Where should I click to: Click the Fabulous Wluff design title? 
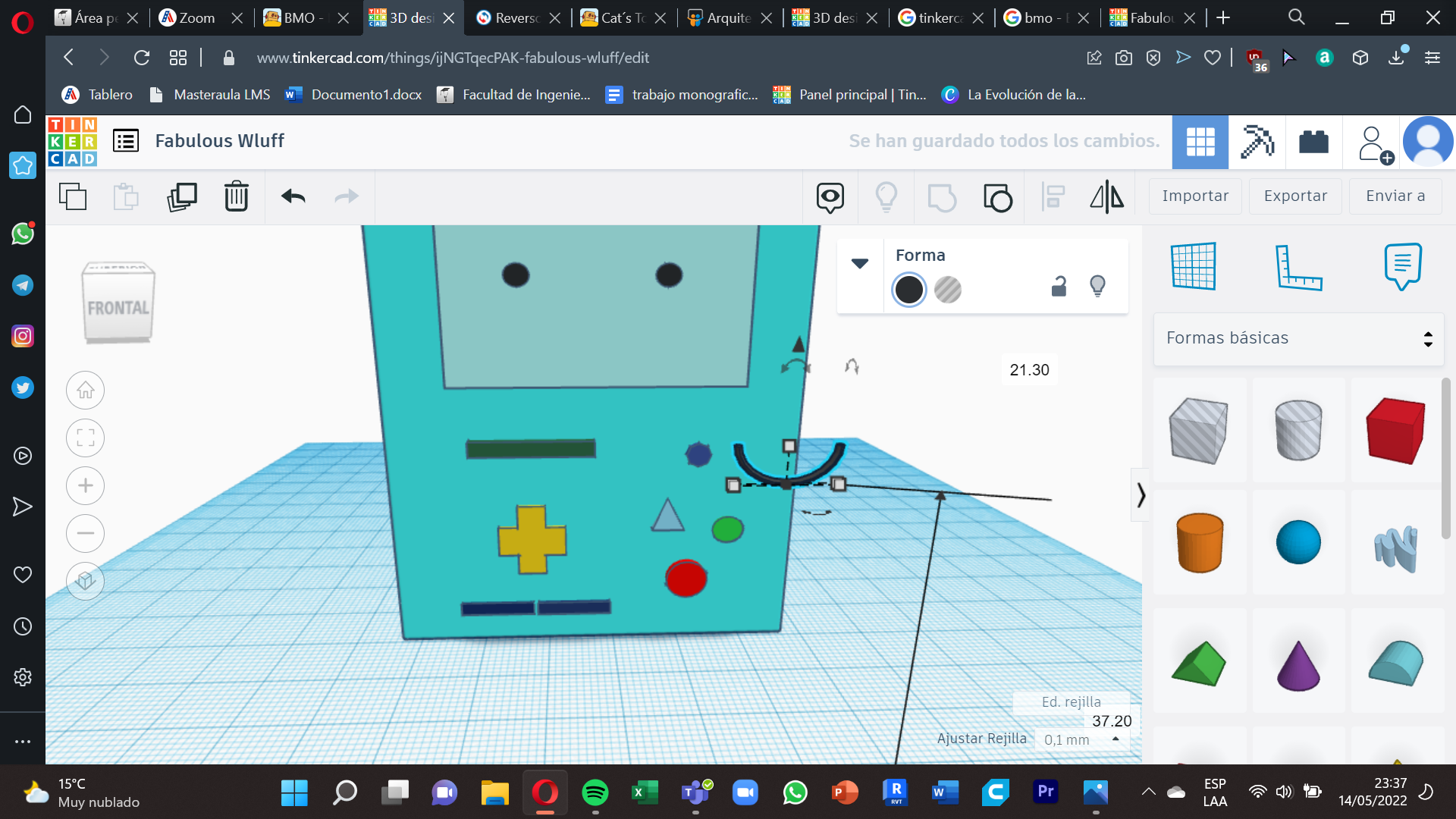click(219, 141)
